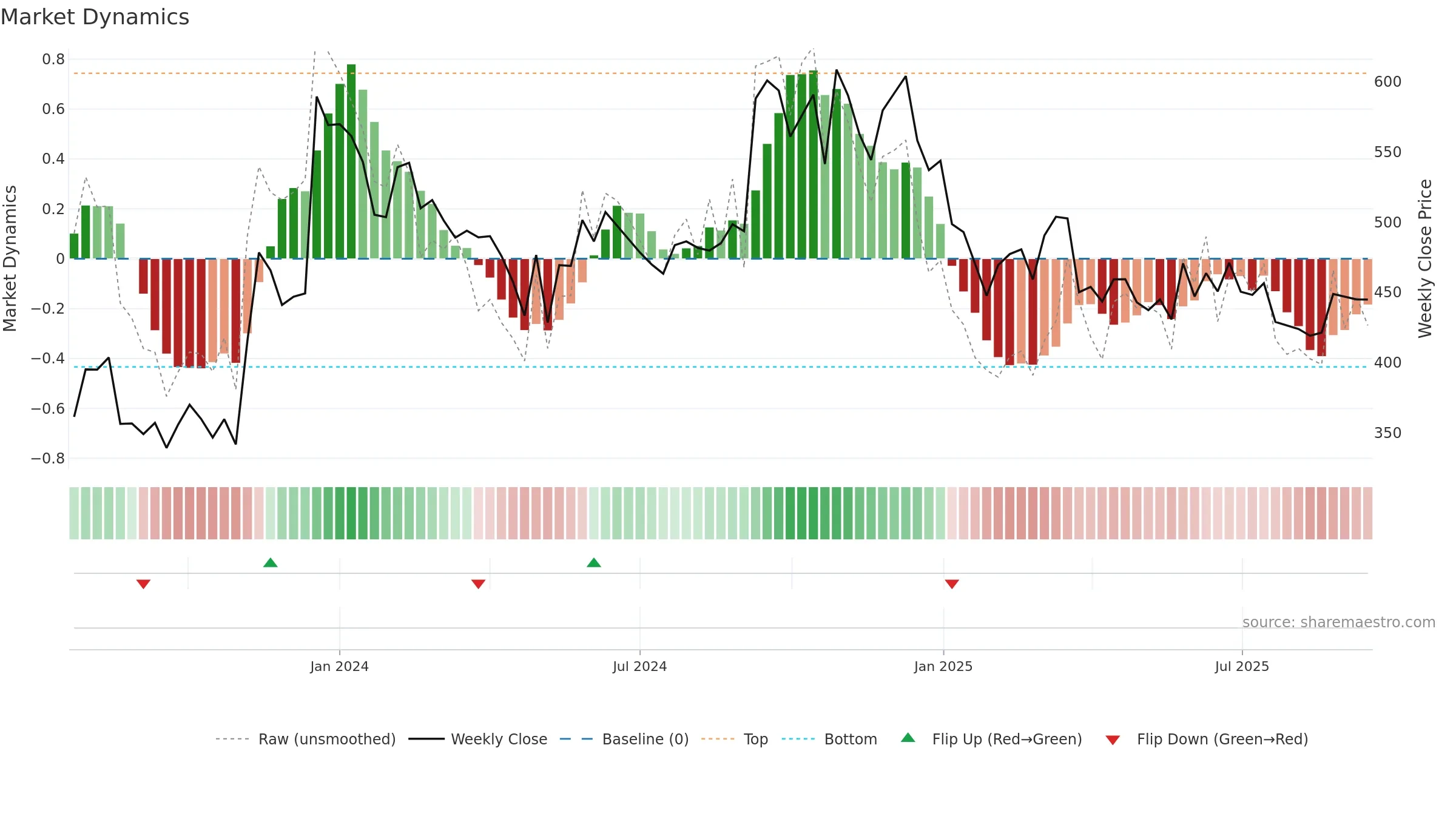Click the −0.4 tick on the left axis

[x=48, y=359]
